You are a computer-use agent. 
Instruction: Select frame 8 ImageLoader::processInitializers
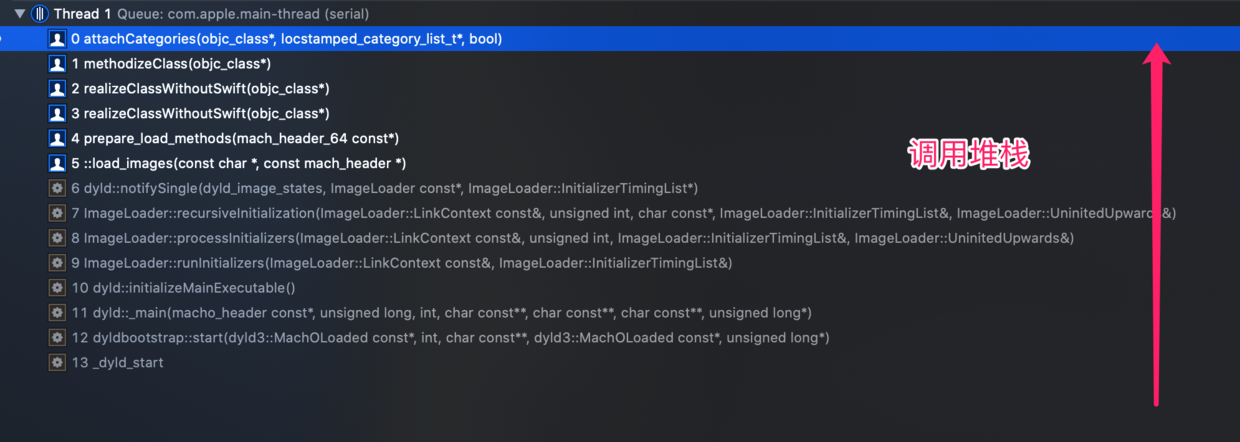620,238
